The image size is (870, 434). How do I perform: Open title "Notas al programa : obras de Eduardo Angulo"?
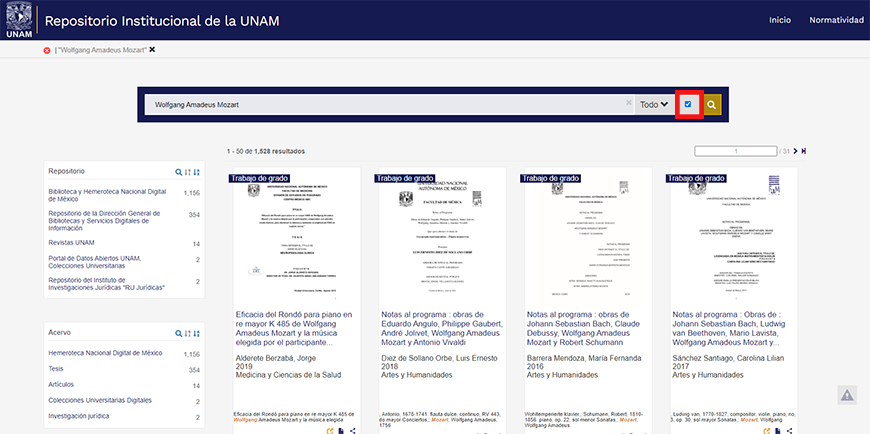coord(442,329)
